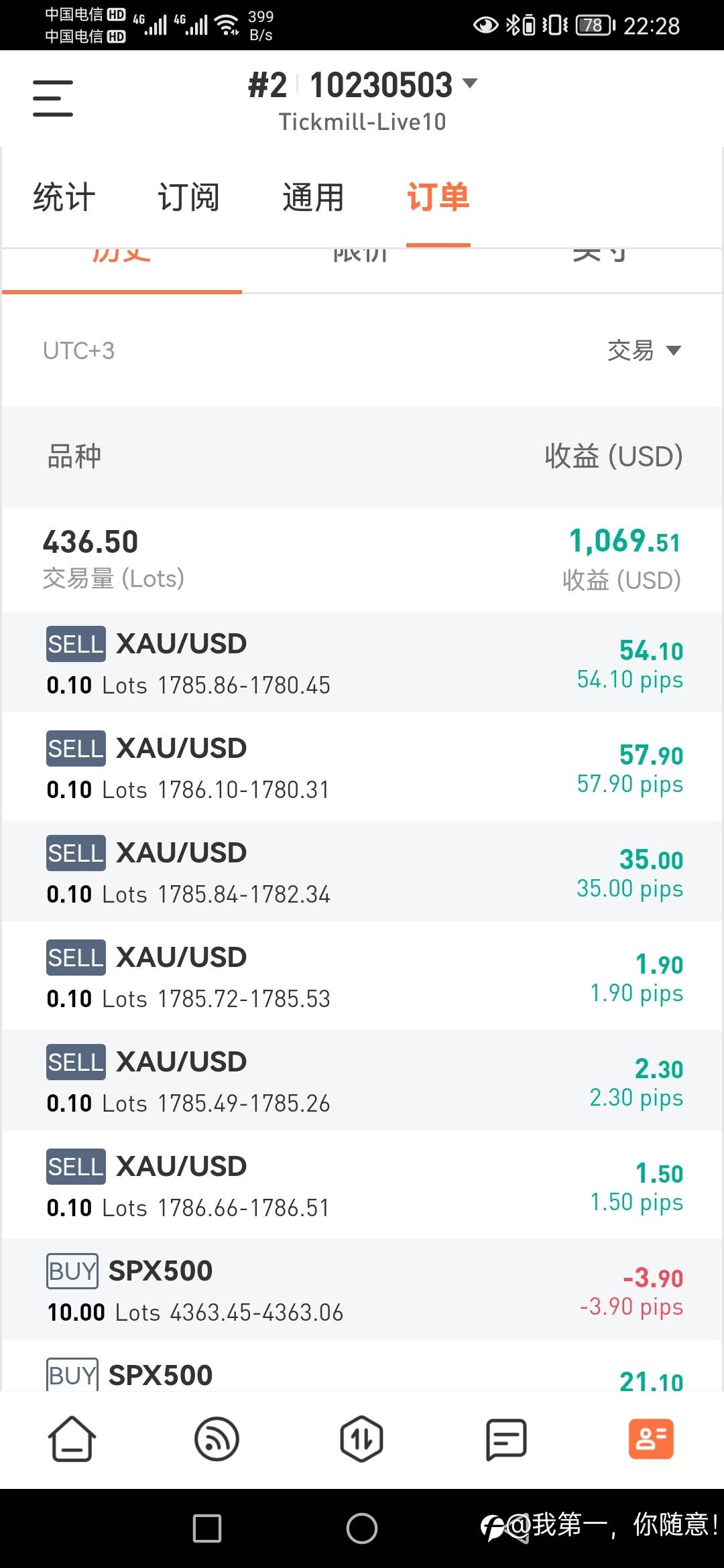Open the 交易 filter dropdown
Viewport: 724px width, 1568px height.
[x=644, y=350]
